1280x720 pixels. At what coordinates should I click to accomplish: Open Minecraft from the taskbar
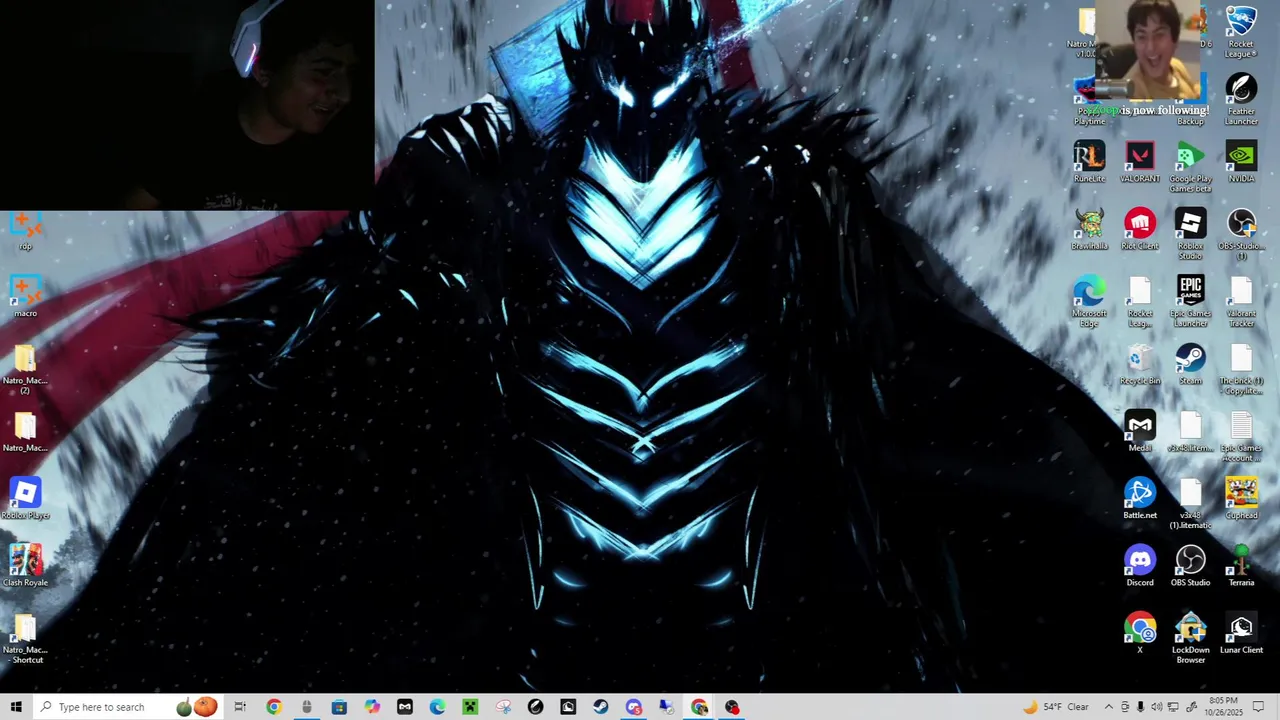(x=470, y=707)
